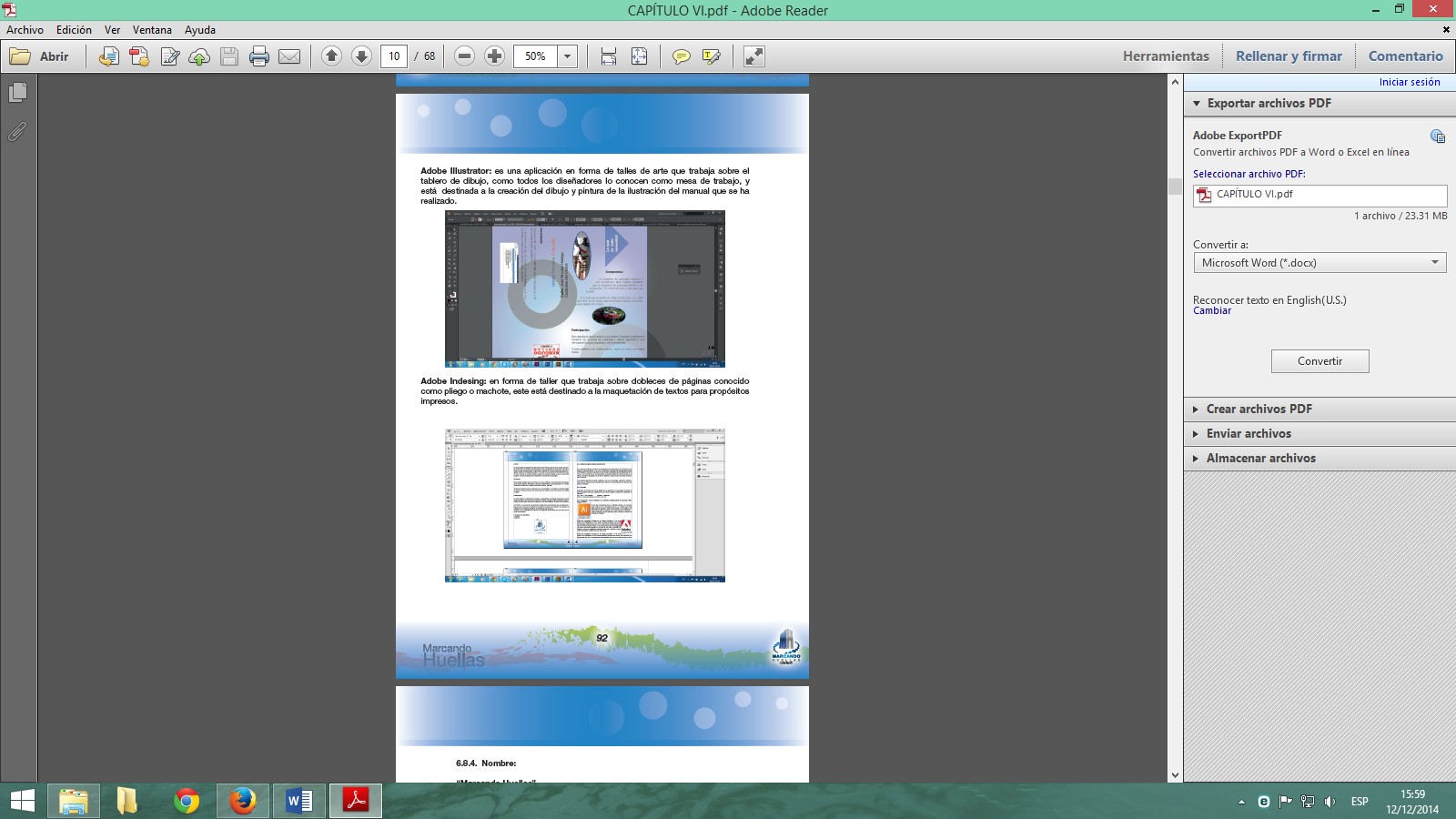Expand the Enviar archivos section

coord(1319,434)
